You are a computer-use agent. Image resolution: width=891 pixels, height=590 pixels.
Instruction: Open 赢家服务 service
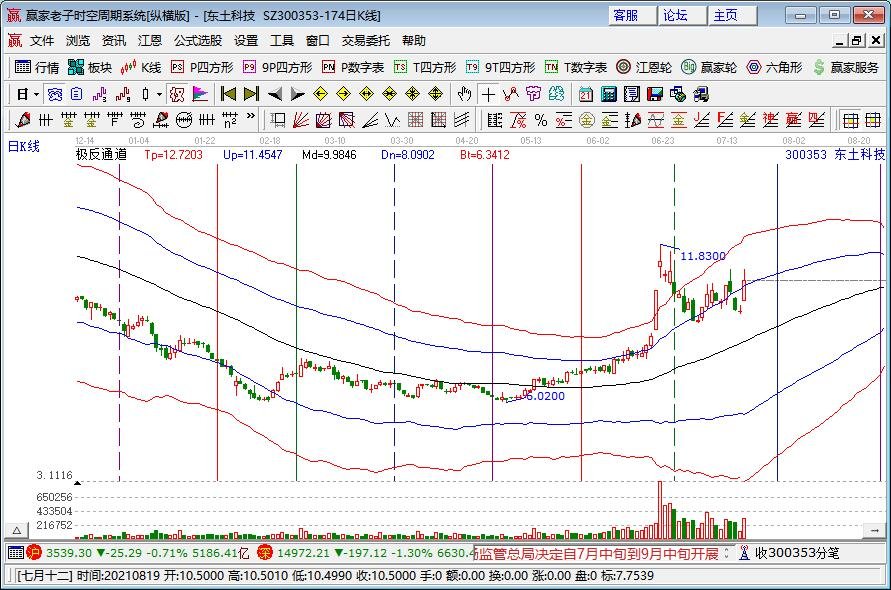tap(846, 68)
